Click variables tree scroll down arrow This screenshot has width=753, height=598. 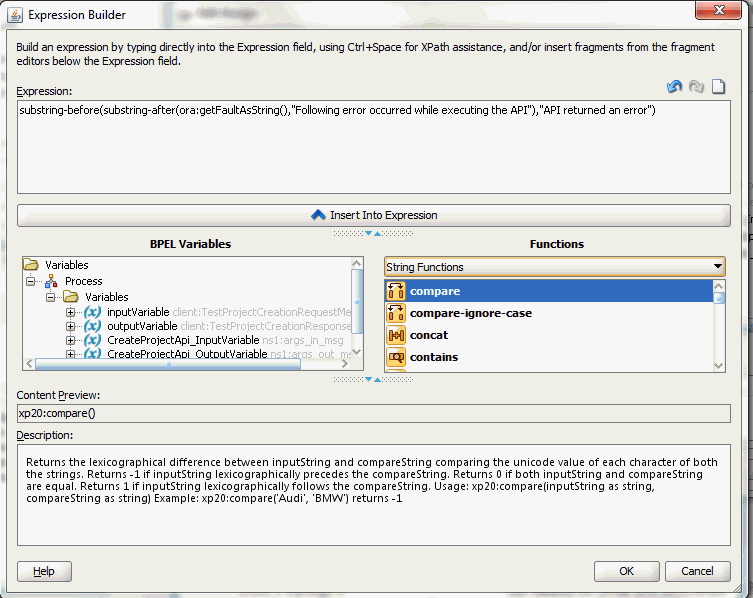coord(357,352)
